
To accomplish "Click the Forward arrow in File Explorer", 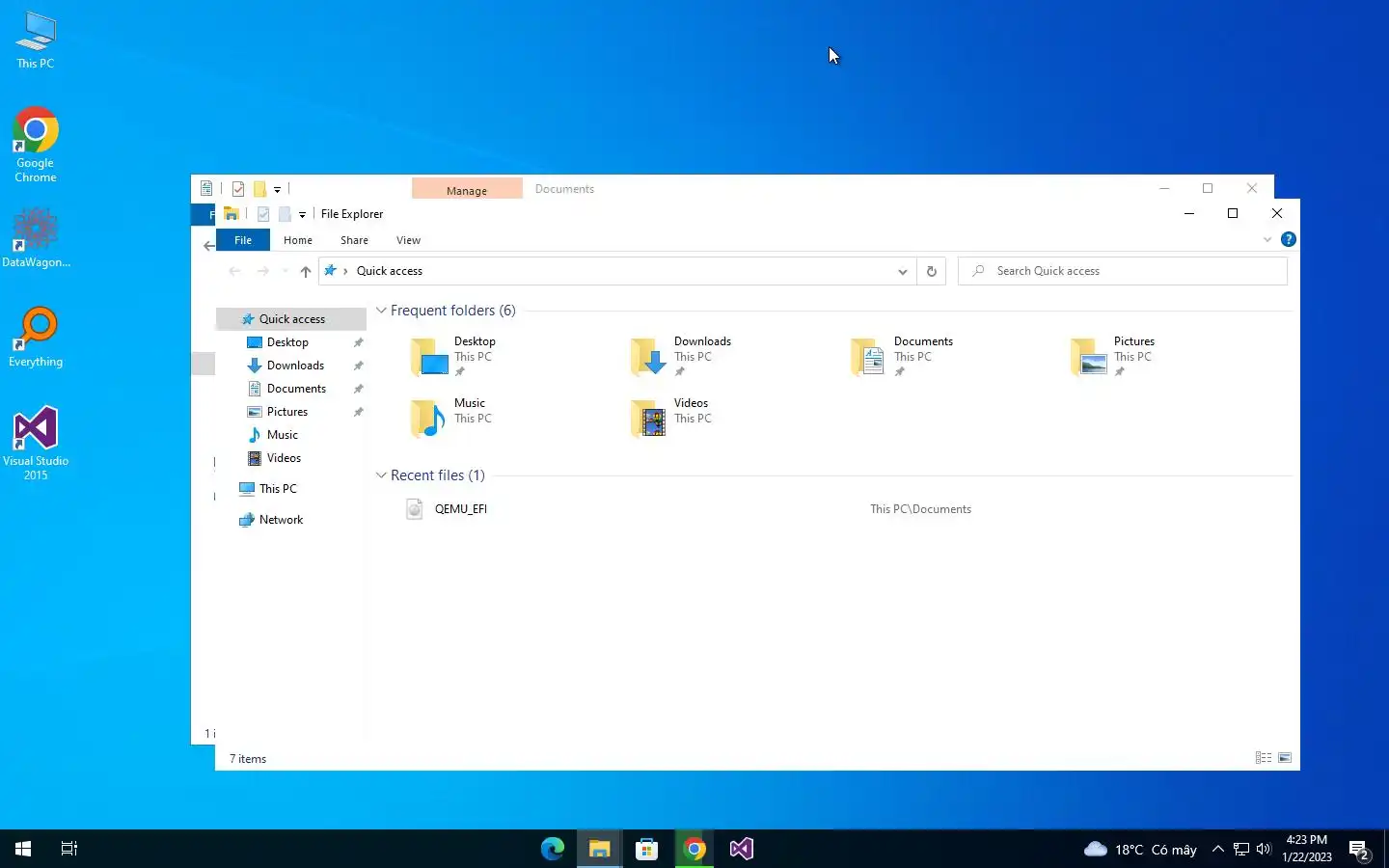I will click(262, 271).
